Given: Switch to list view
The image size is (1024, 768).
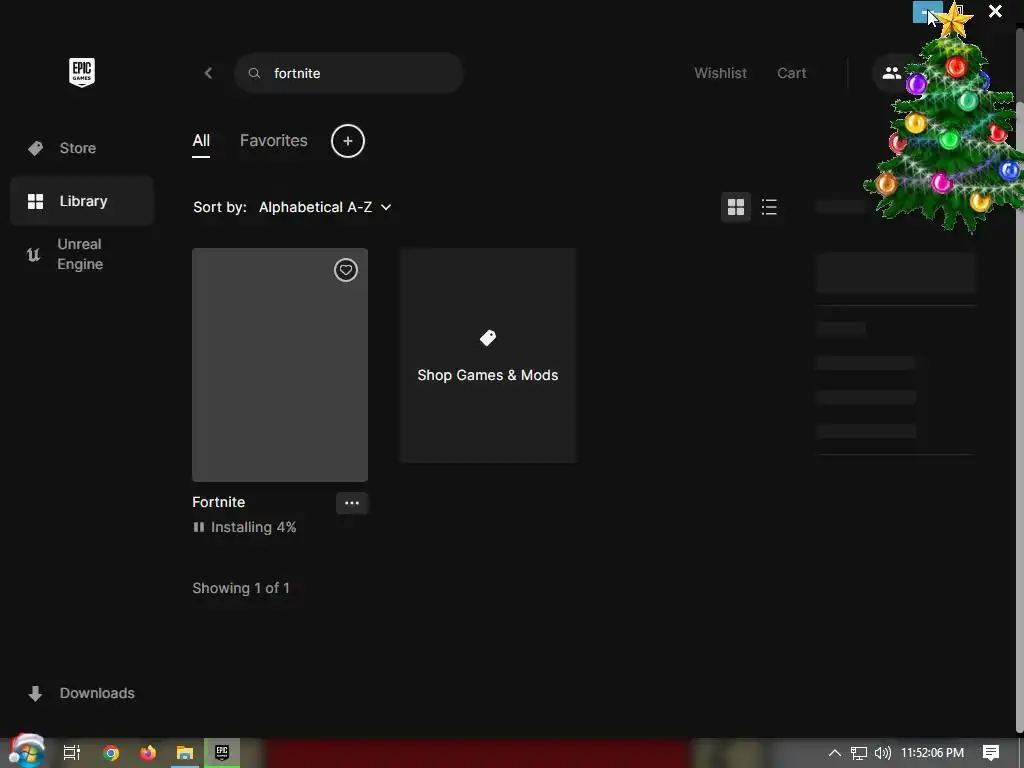Looking at the screenshot, I should pyautogui.click(x=769, y=207).
